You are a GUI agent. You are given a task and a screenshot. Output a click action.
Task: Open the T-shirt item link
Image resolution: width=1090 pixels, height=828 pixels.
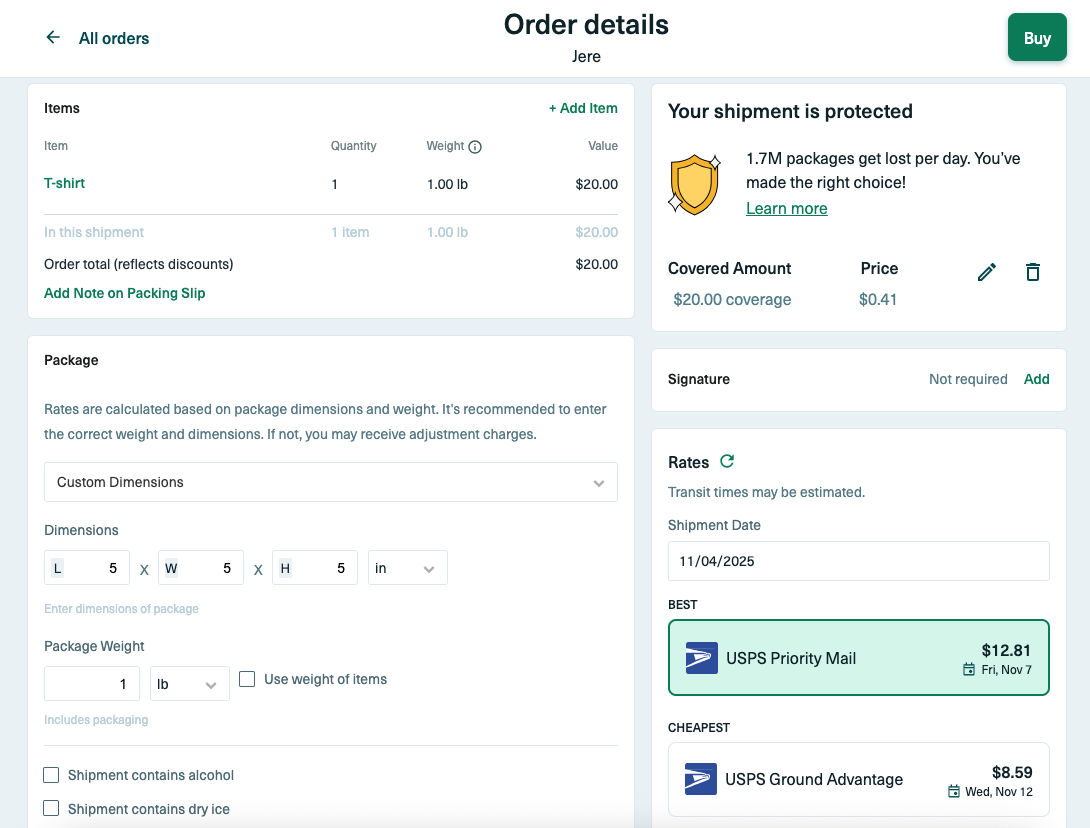pyautogui.click(x=64, y=183)
